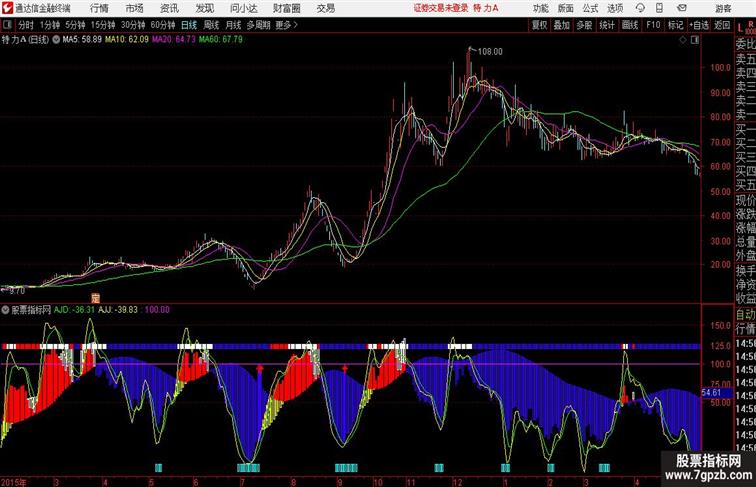Click the F10 button

[x=653, y=25]
